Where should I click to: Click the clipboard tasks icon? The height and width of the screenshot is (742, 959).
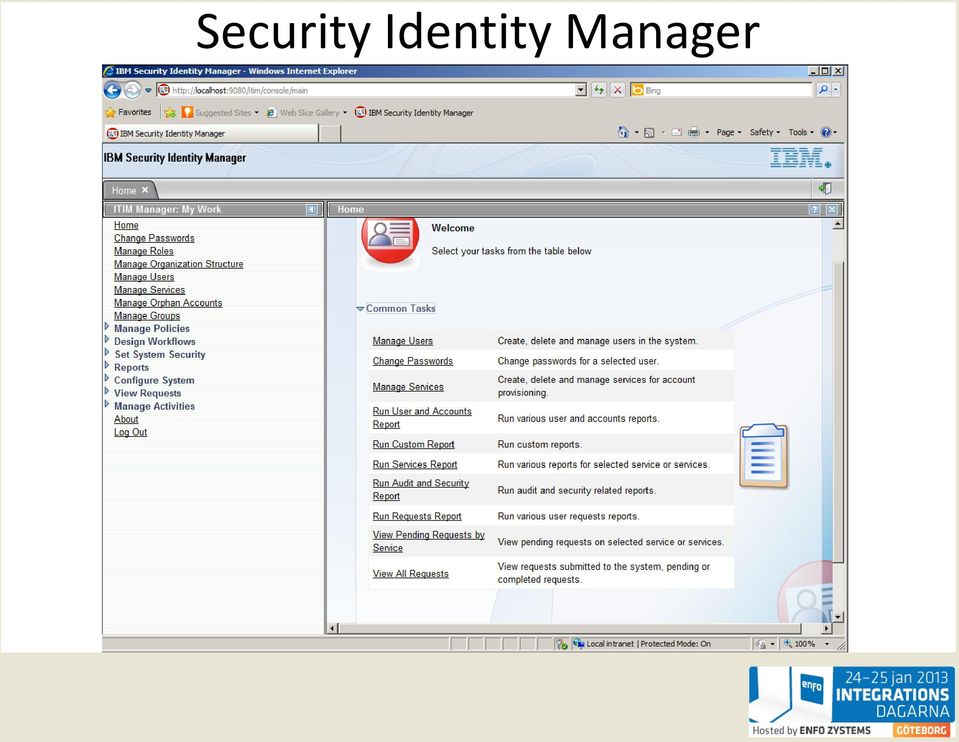(x=763, y=456)
